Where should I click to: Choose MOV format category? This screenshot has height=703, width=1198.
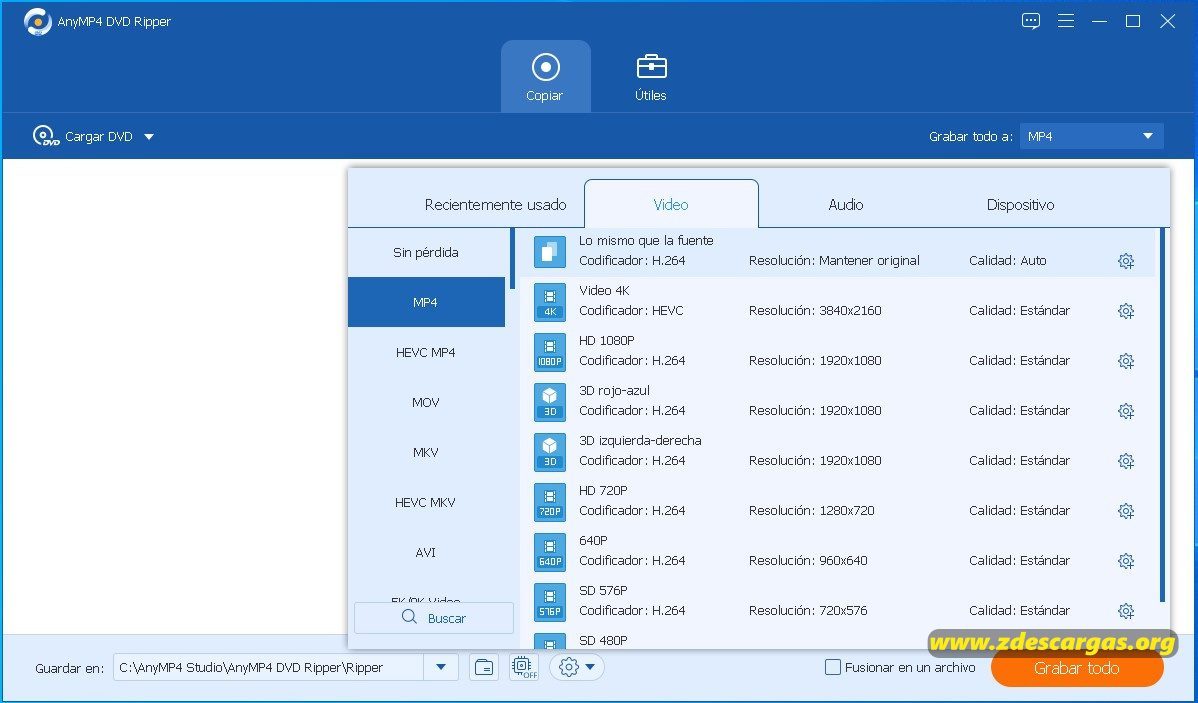click(x=426, y=402)
